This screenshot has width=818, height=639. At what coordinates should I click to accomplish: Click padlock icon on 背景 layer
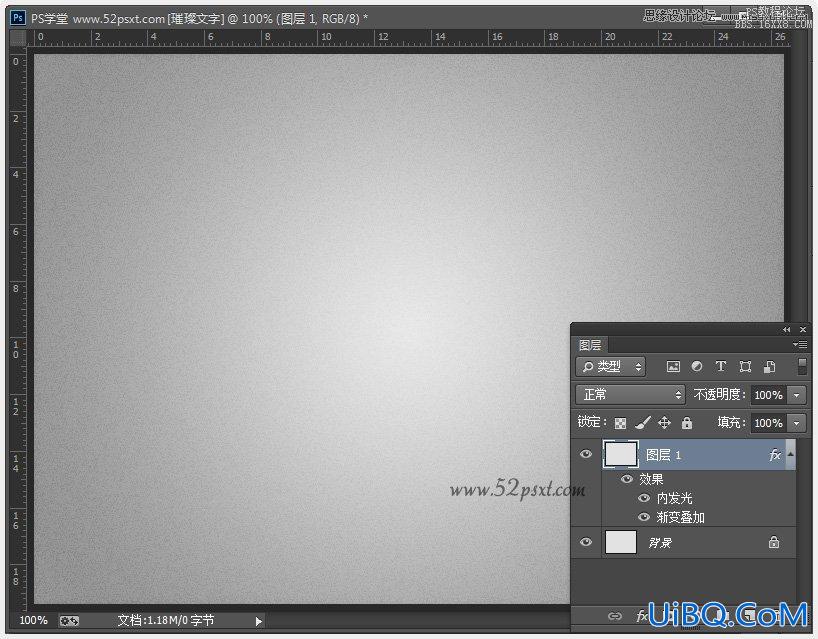tap(774, 542)
